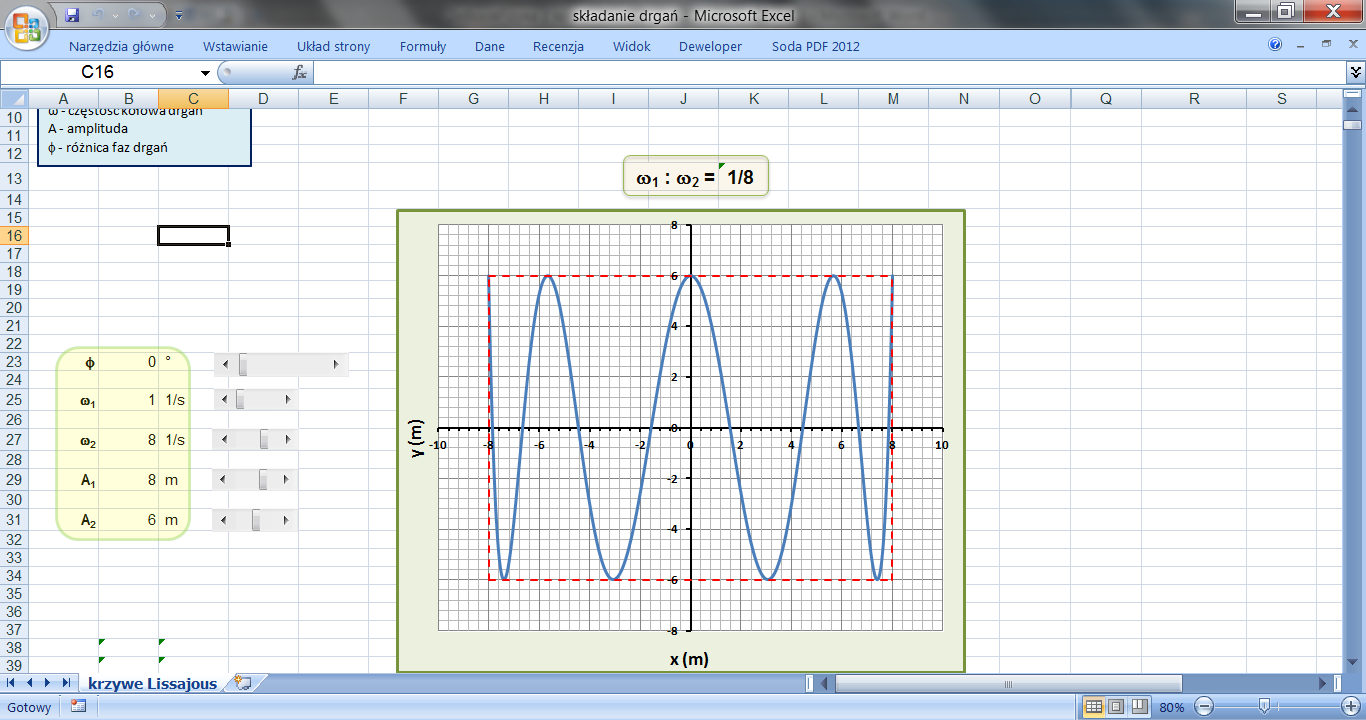The image size is (1366, 720).
Task: Select column header K
Action: pyautogui.click(x=753, y=98)
